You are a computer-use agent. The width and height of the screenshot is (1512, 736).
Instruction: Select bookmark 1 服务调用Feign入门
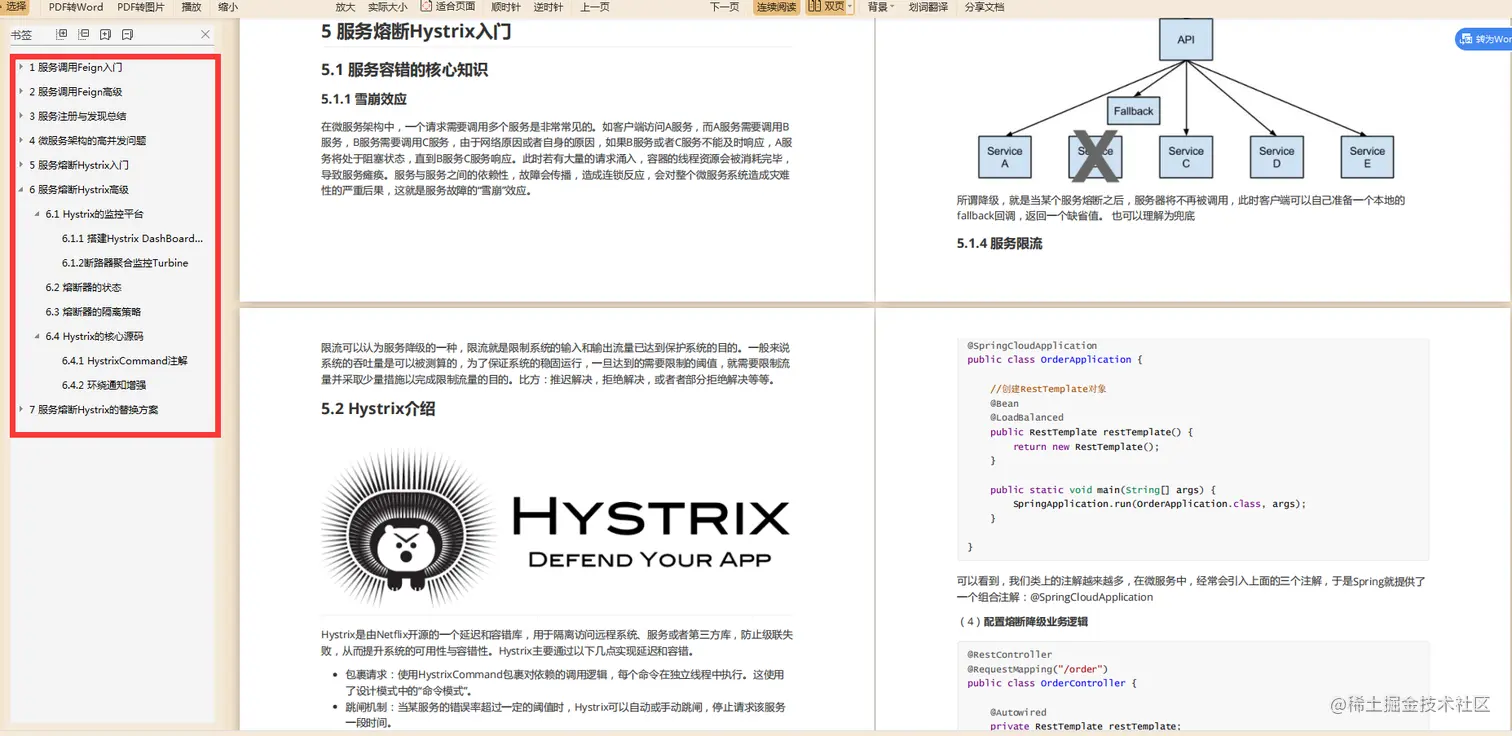click(76, 67)
